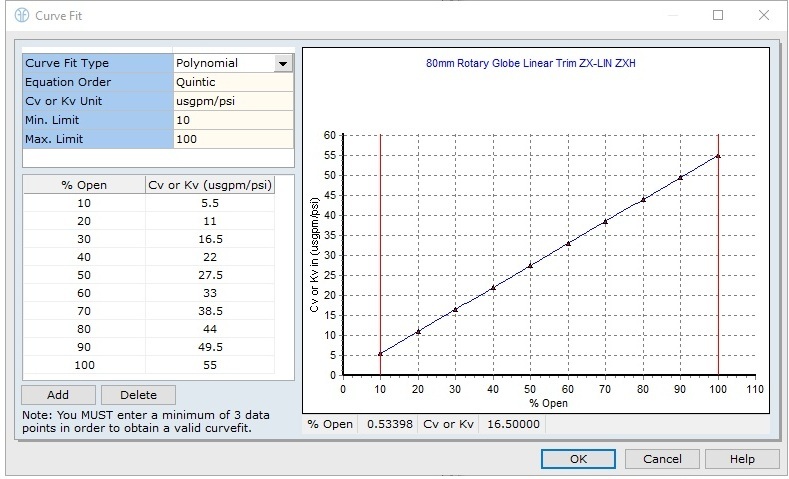Viewport: 789px width, 479px height.
Task: Select Cv cell with value 16.5
Action: point(210,240)
